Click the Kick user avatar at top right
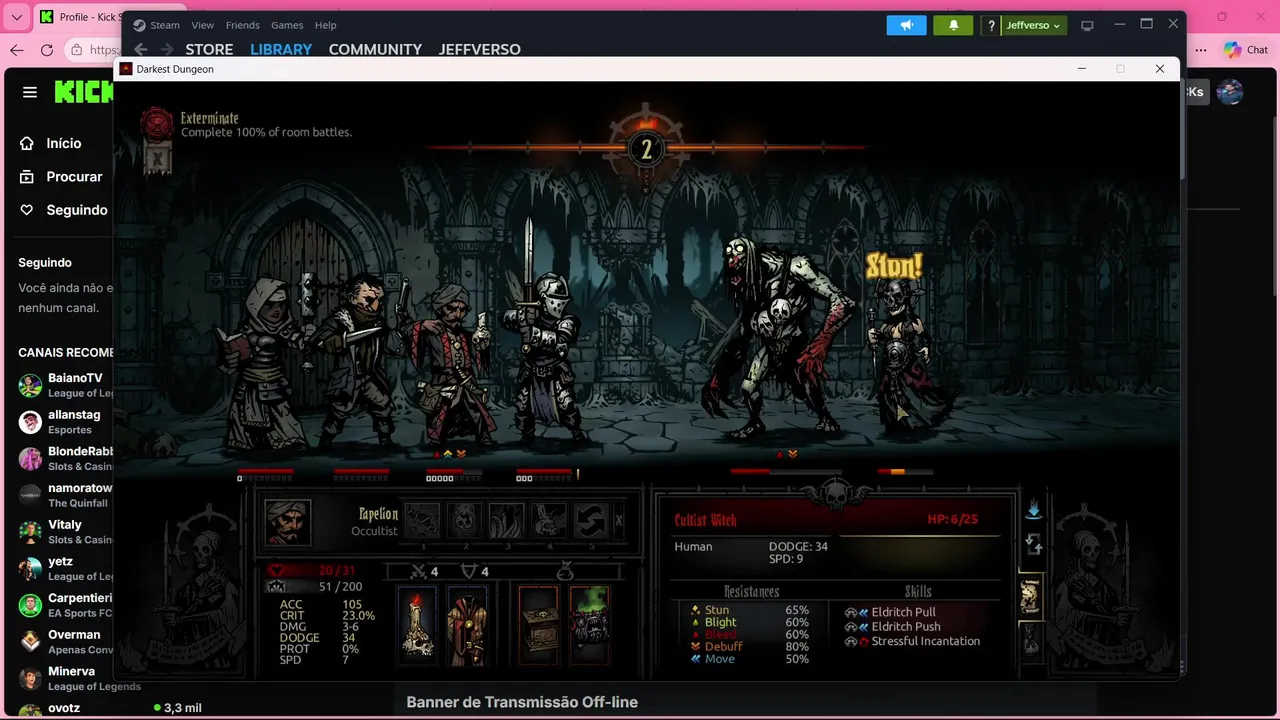1280x720 pixels. tap(1229, 92)
